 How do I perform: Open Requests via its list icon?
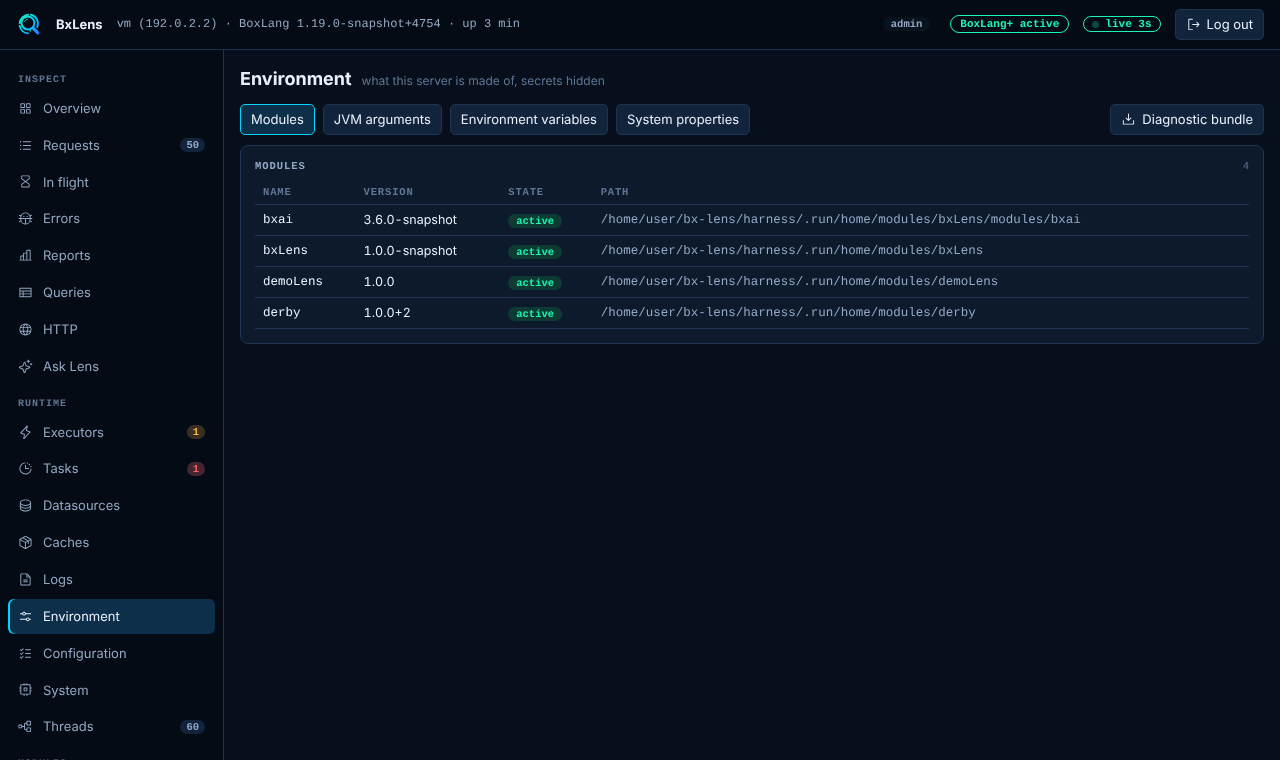coord(25,145)
